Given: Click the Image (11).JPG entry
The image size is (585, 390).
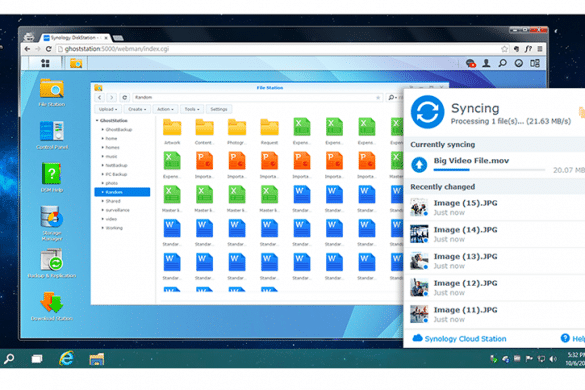Looking at the screenshot, I should (495, 315).
